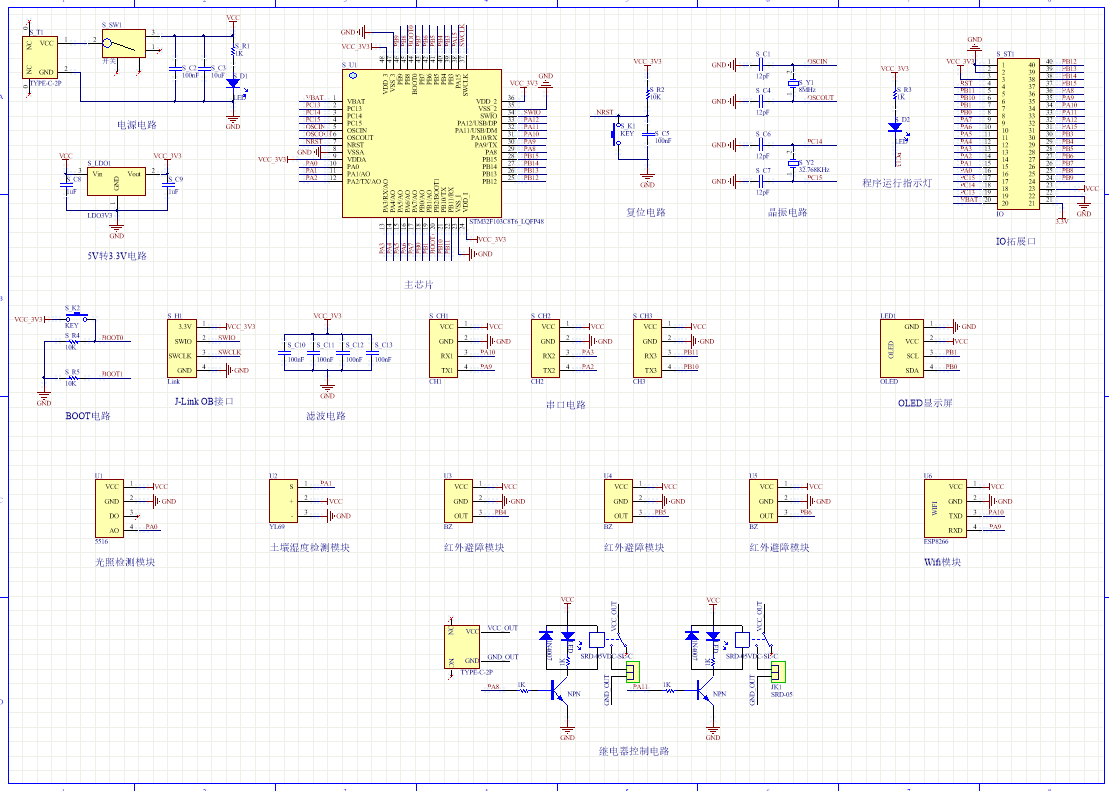The width and height of the screenshot is (1109, 791).
Task: Select the U6 ESP8266 WIFI module
Action: click(946, 508)
